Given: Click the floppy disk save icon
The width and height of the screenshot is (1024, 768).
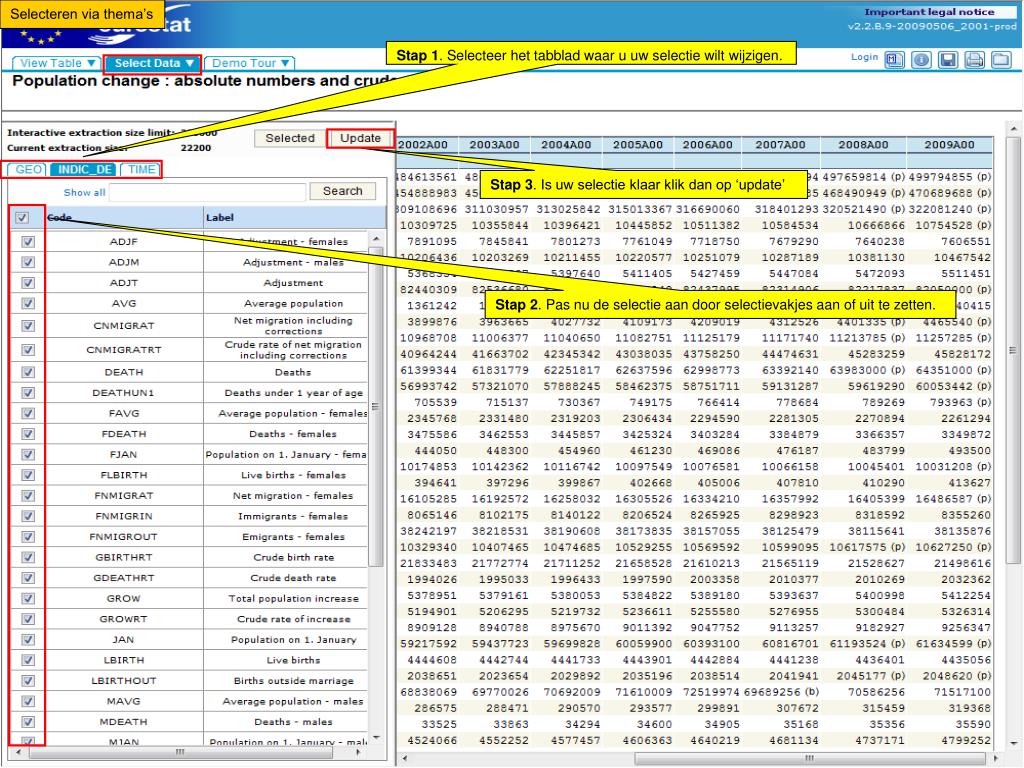Looking at the screenshot, I should (x=947, y=61).
